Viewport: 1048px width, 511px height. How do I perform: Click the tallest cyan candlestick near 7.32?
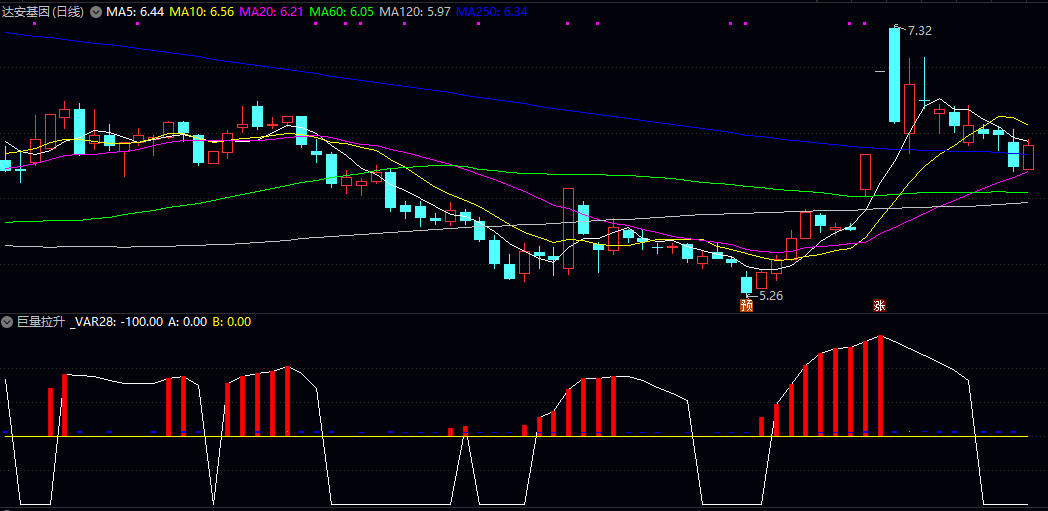click(895, 75)
